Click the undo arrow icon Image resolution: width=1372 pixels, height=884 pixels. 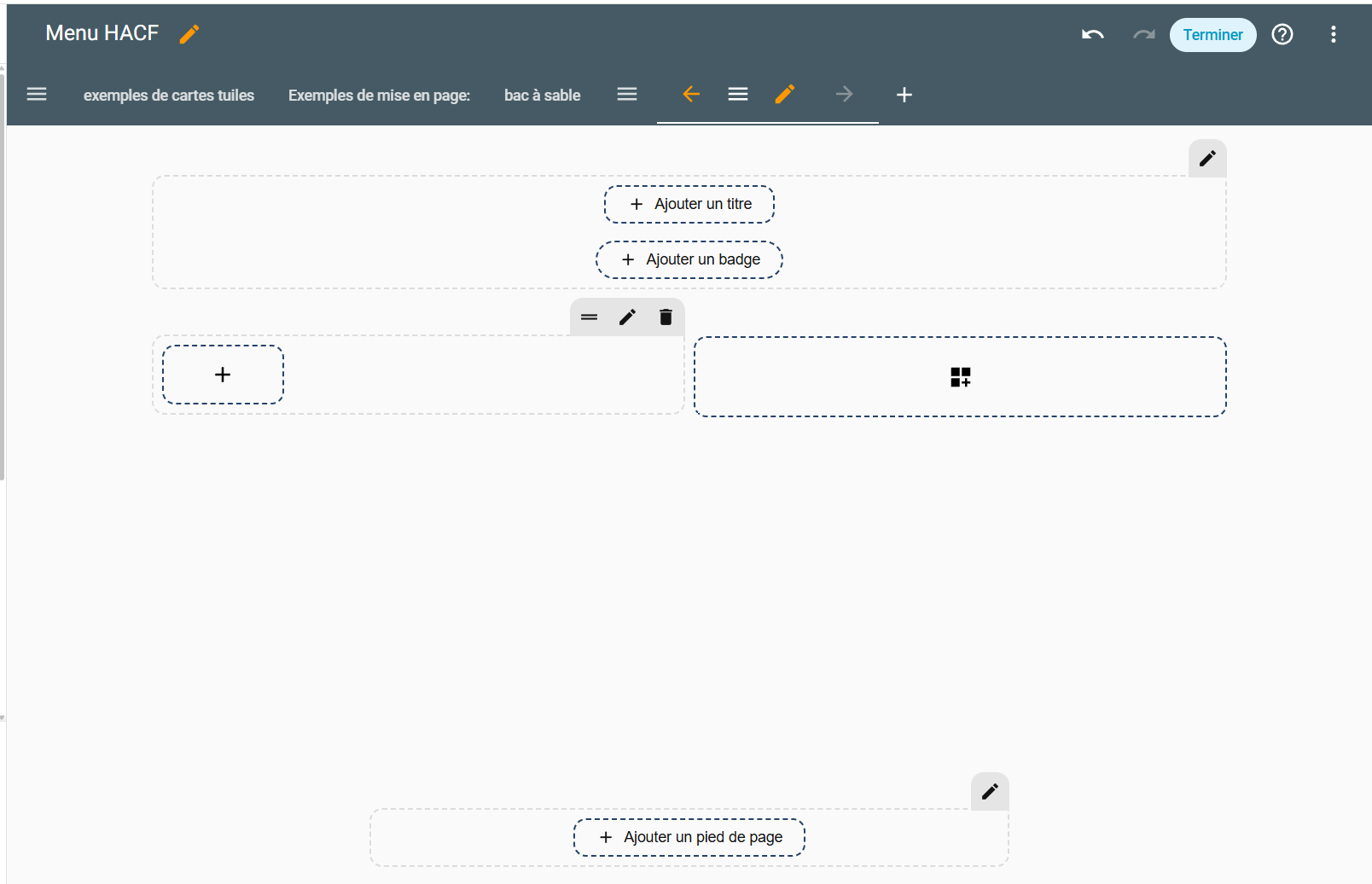coord(1092,35)
